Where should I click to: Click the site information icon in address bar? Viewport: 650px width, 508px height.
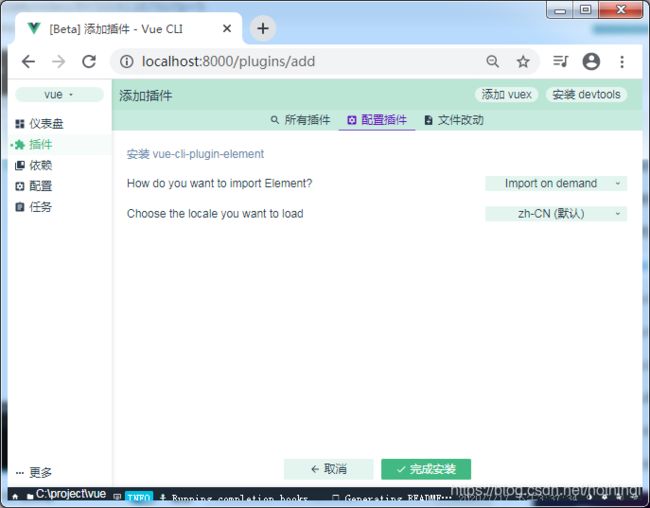click(x=126, y=61)
